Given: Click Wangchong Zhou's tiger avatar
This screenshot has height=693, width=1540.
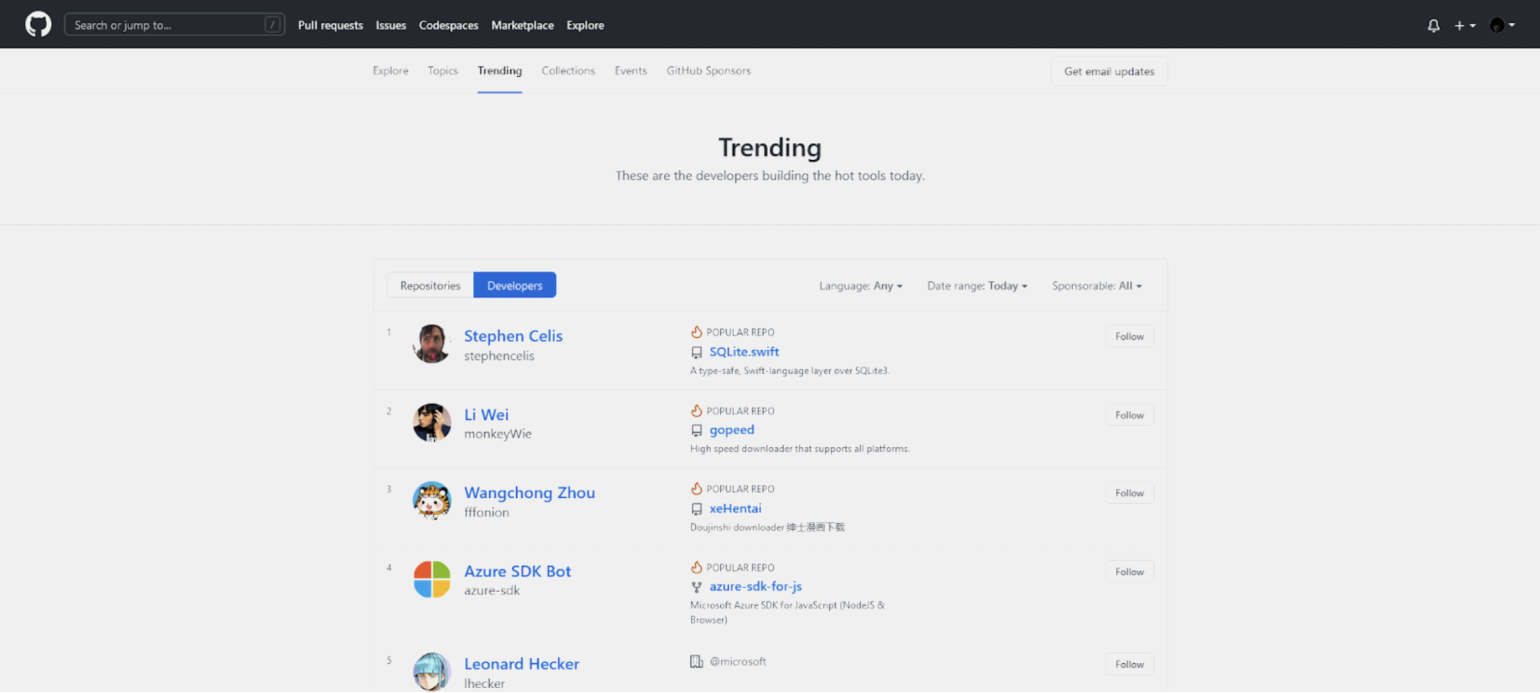Looking at the screenshot, I should pos(432,501).
